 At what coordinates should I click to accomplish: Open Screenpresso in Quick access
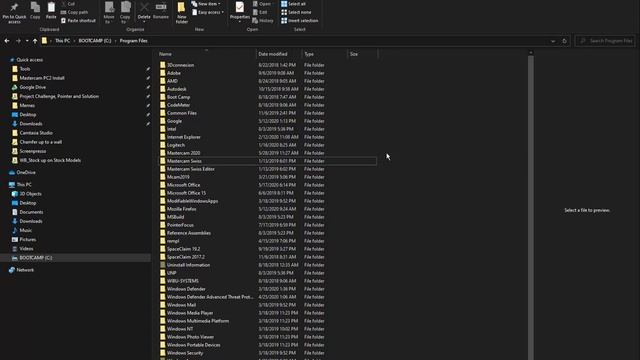click(x=33, y=151)
